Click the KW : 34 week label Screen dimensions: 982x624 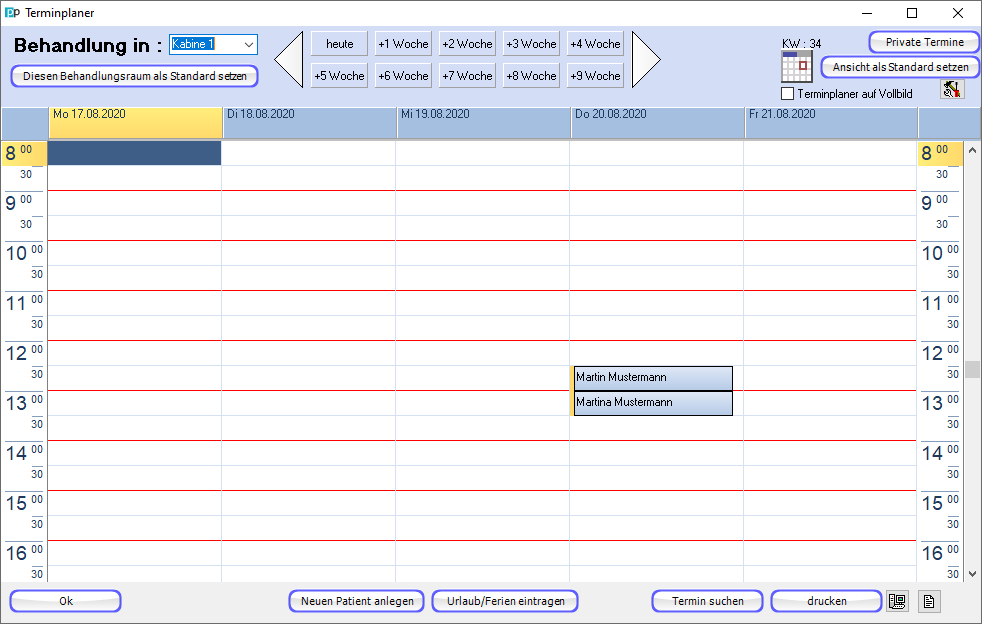pyautogui.click(x=801, y=43)
